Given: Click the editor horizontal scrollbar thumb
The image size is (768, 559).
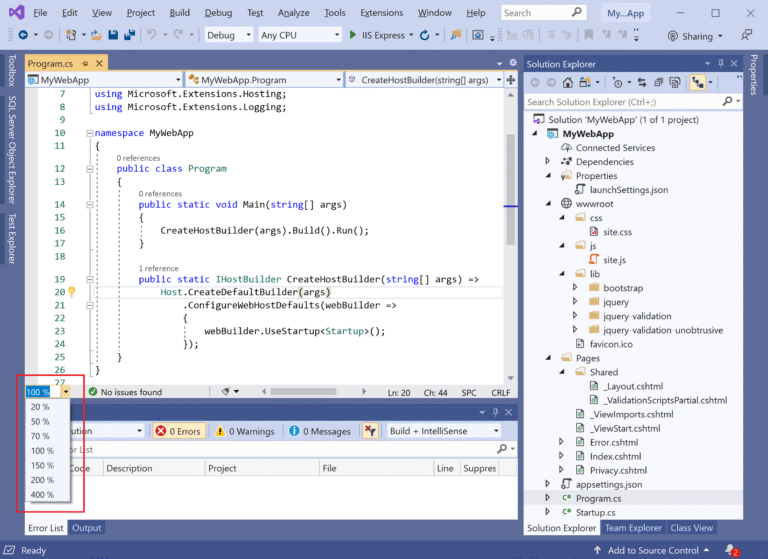Looking at the screenshot, I should tap(303, 391).
